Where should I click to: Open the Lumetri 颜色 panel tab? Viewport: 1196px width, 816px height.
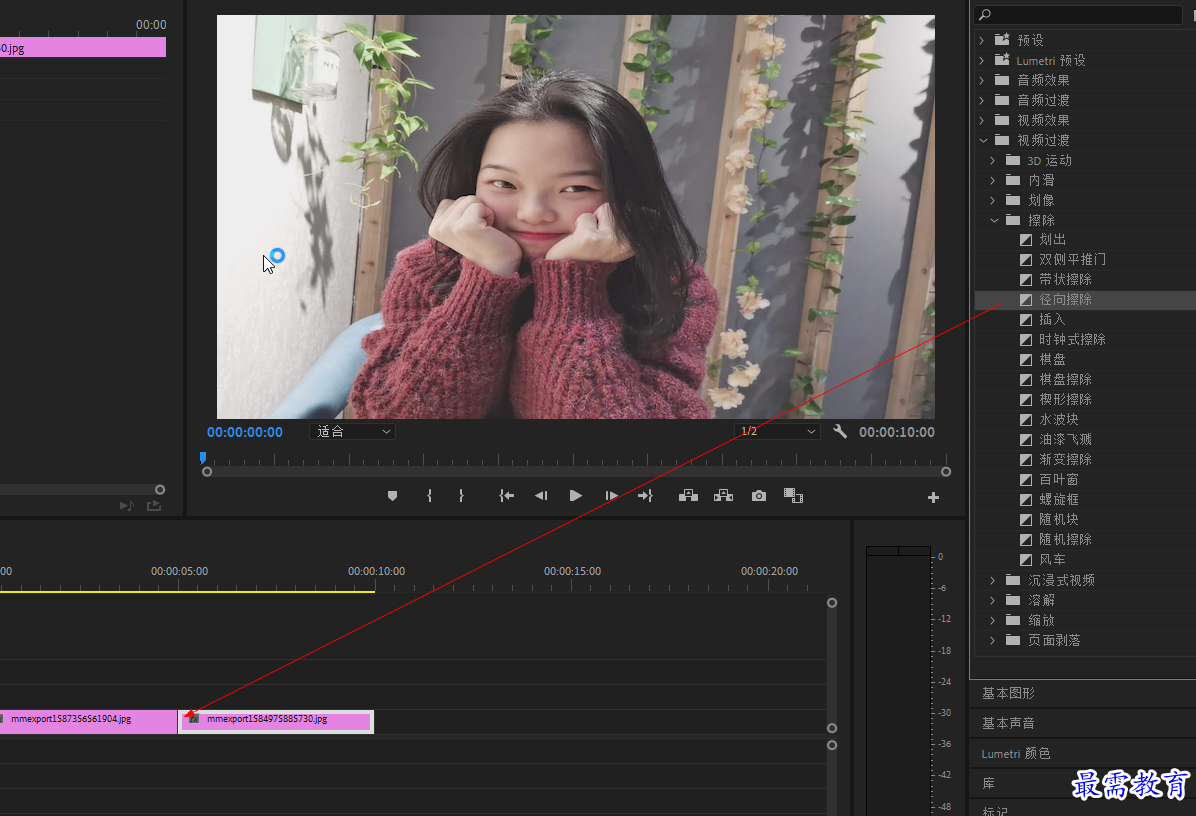tap(1016, 753)
